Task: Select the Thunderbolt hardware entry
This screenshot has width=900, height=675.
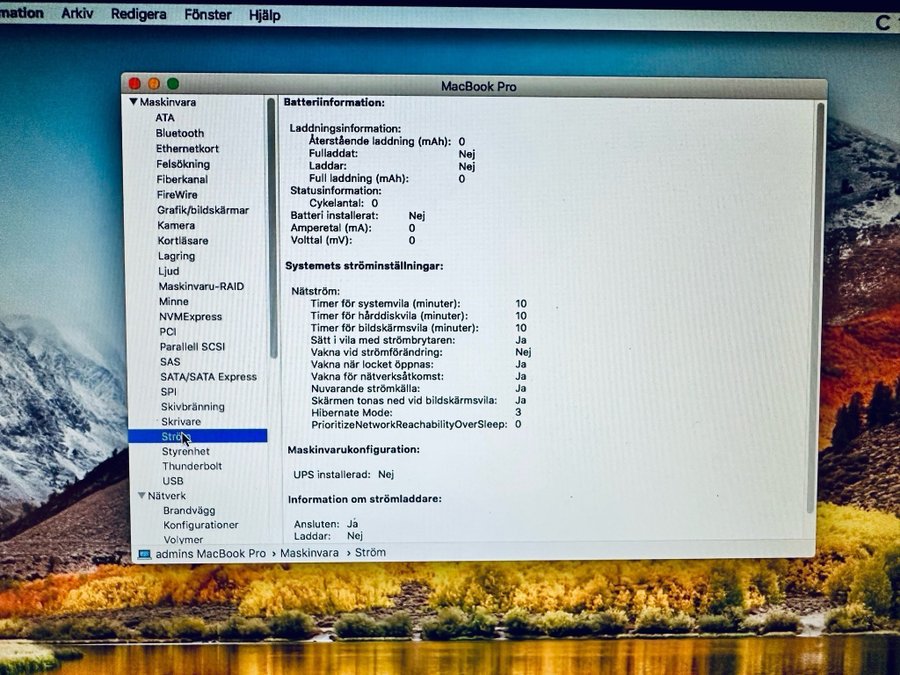Action: (192, 466)
